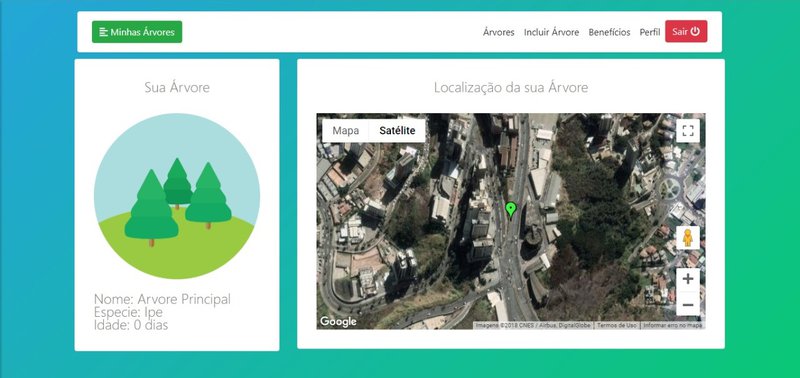This screenshot has width=800, height=378.
Task: Zoom in with the plus button
Action: pos(688,279)
